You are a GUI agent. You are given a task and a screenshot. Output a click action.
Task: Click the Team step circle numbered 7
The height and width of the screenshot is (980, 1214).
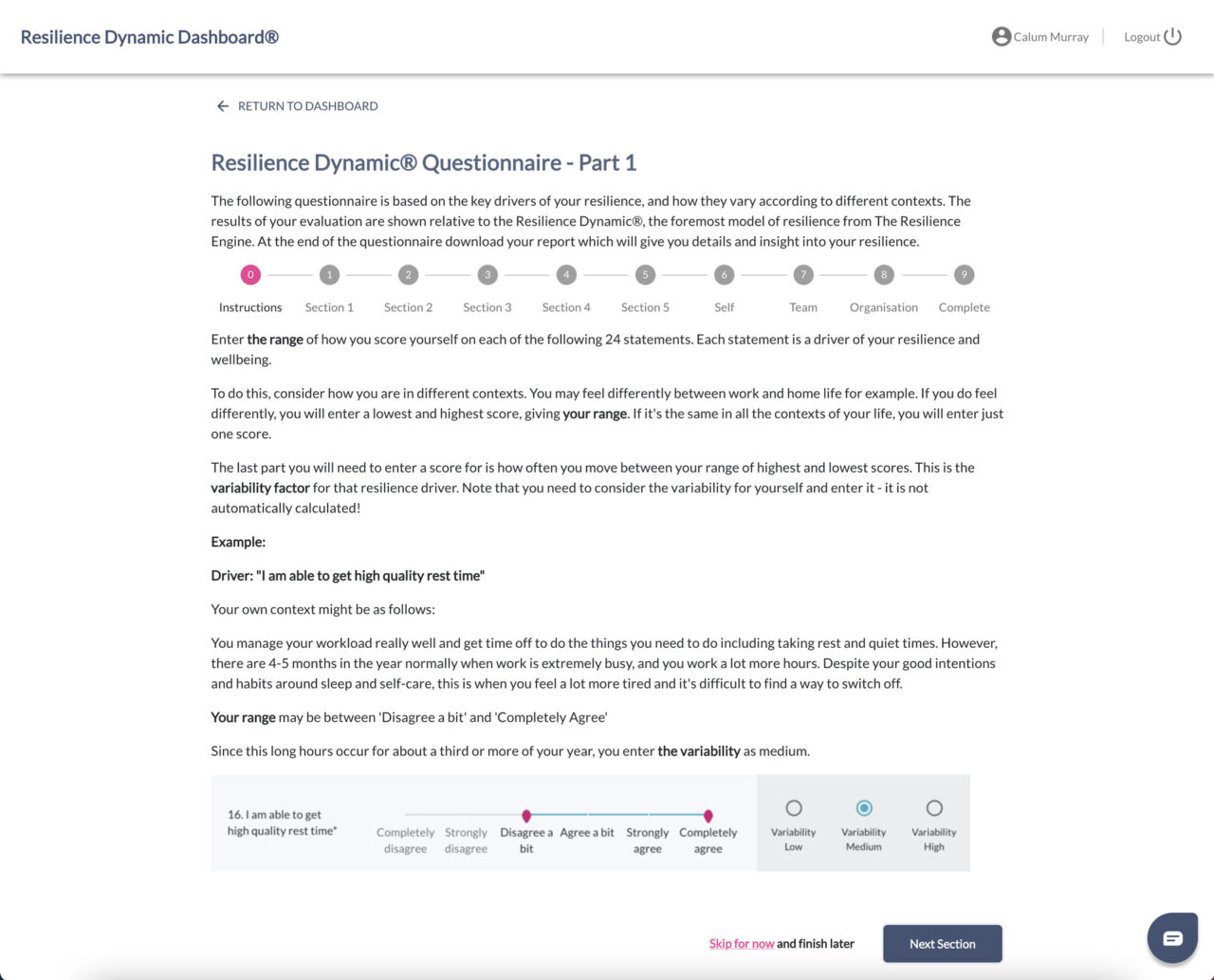click(x=802, y=274)
